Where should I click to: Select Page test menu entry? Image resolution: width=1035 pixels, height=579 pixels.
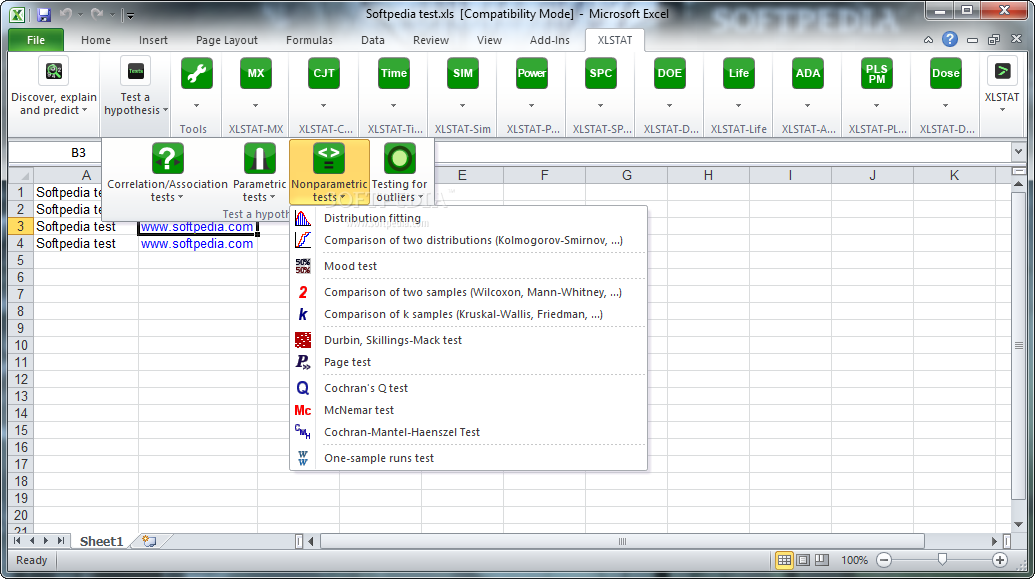click(x=469, y=362)
